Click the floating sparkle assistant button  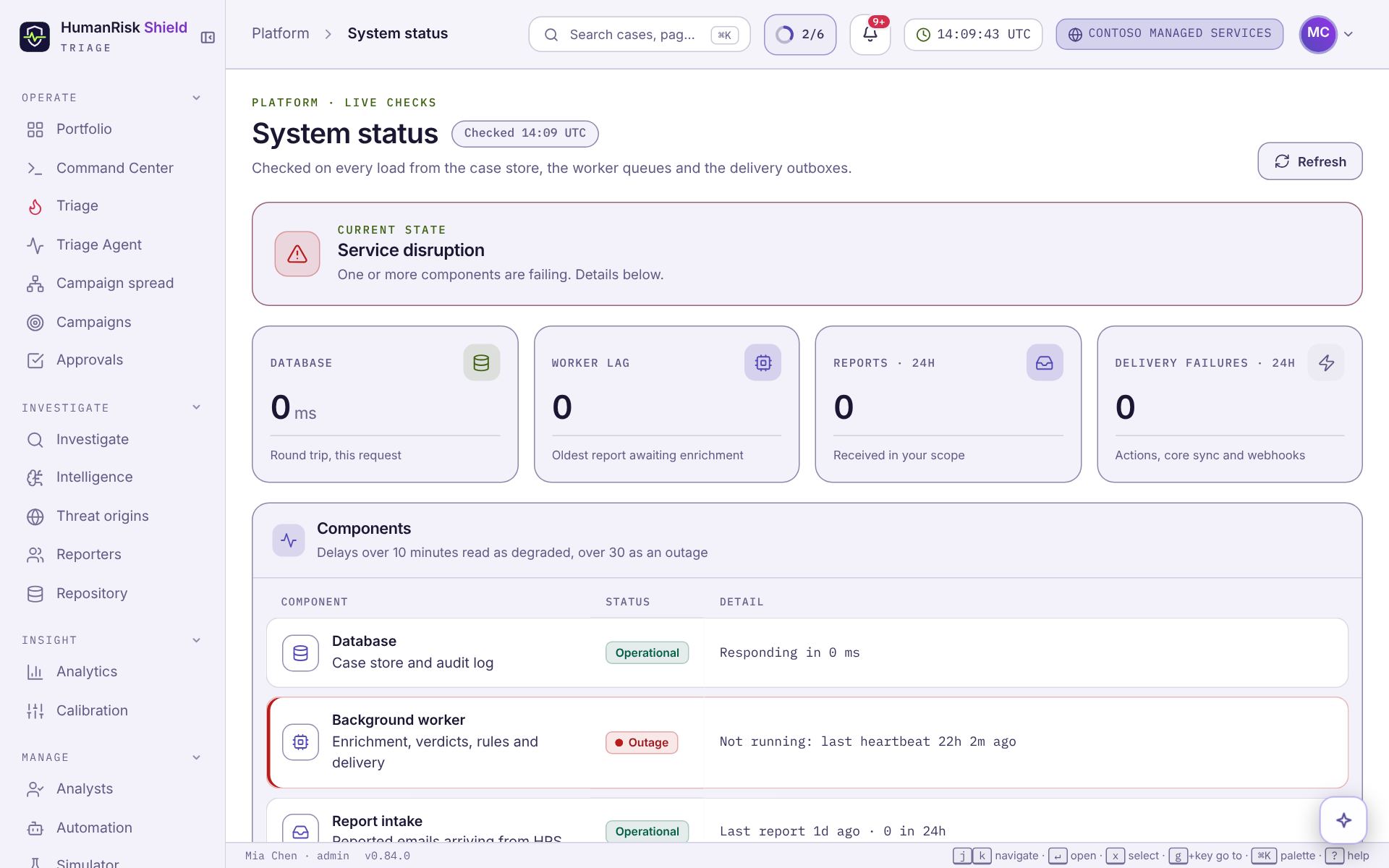click(1343, 820)
